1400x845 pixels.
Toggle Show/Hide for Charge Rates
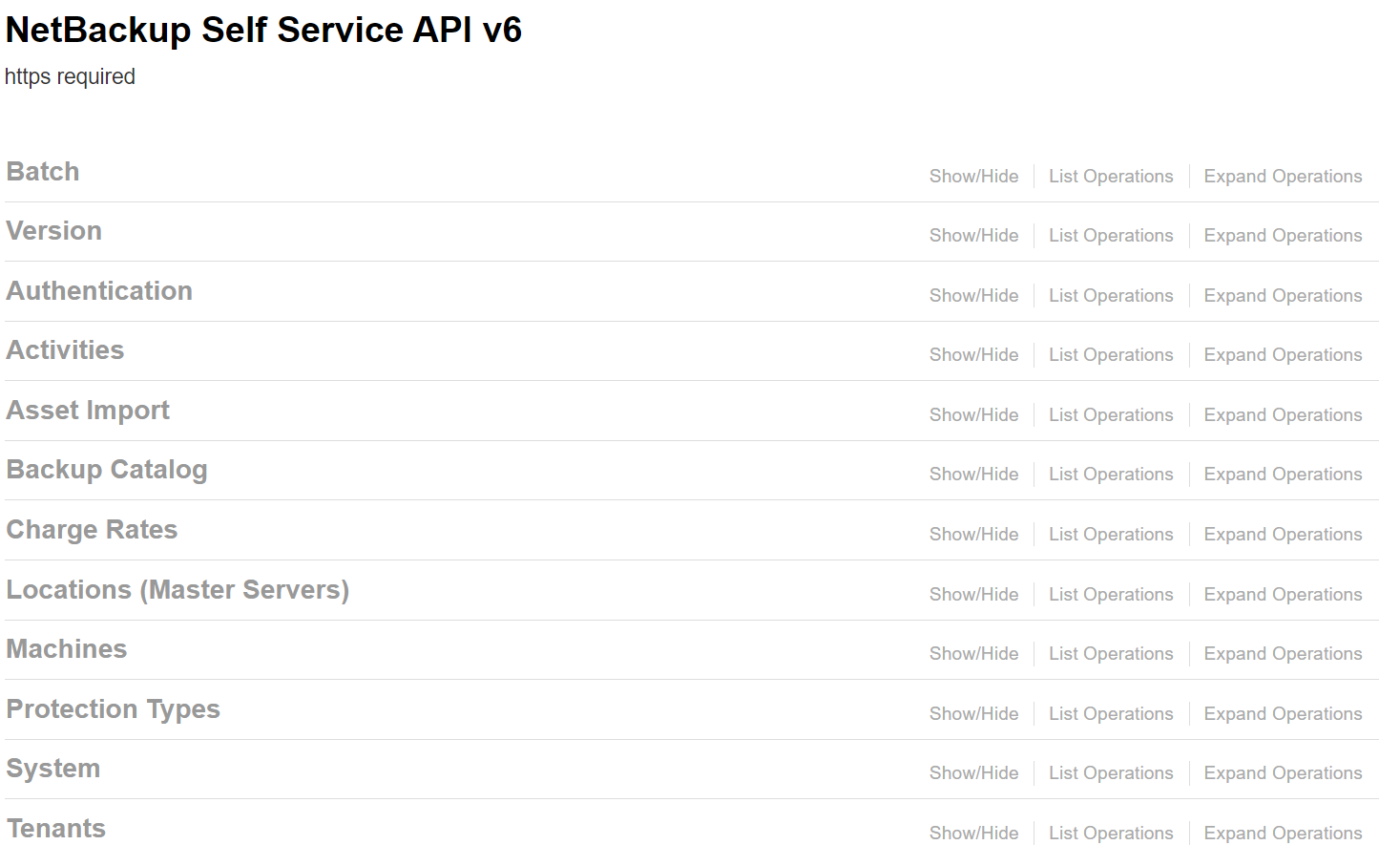pos(973,535)
